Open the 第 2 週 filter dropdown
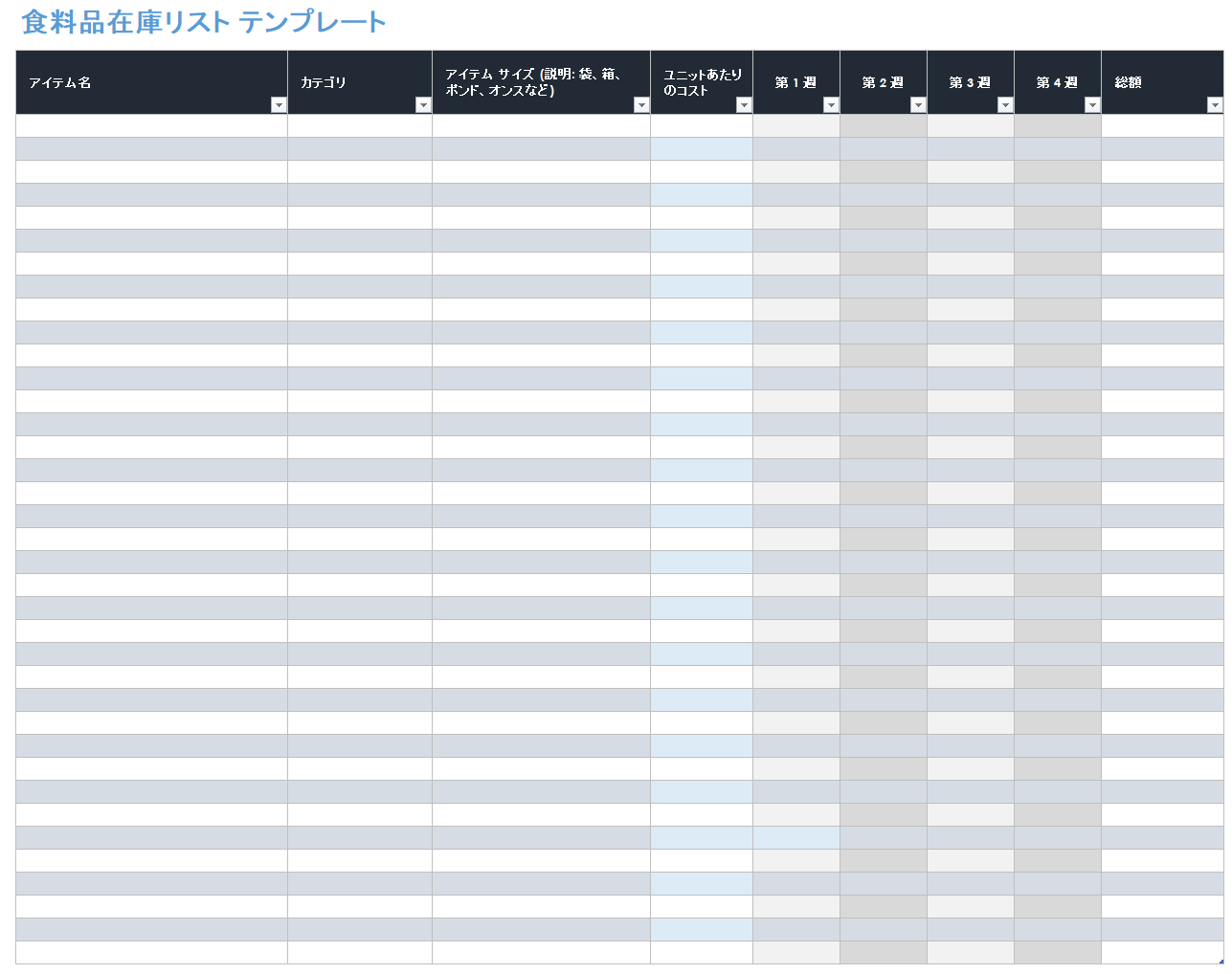 pos(918,105)
